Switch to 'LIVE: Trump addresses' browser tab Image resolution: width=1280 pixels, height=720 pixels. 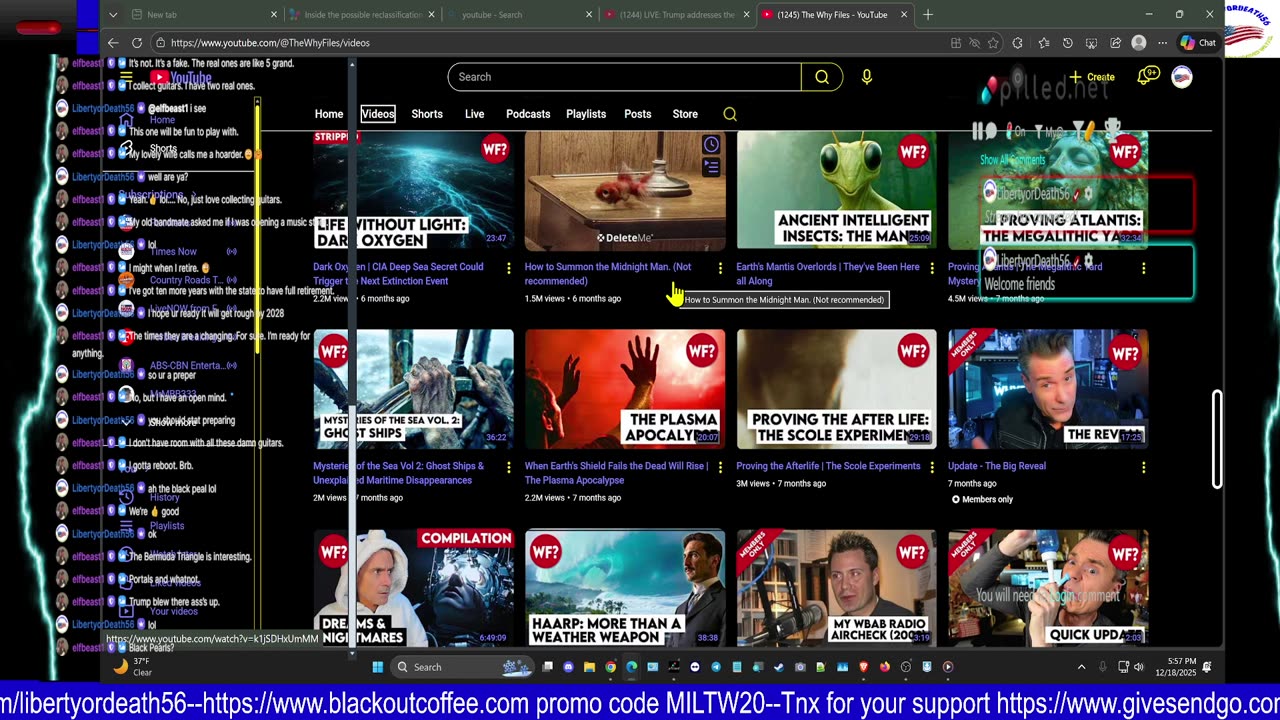click(x=677, y=15)
